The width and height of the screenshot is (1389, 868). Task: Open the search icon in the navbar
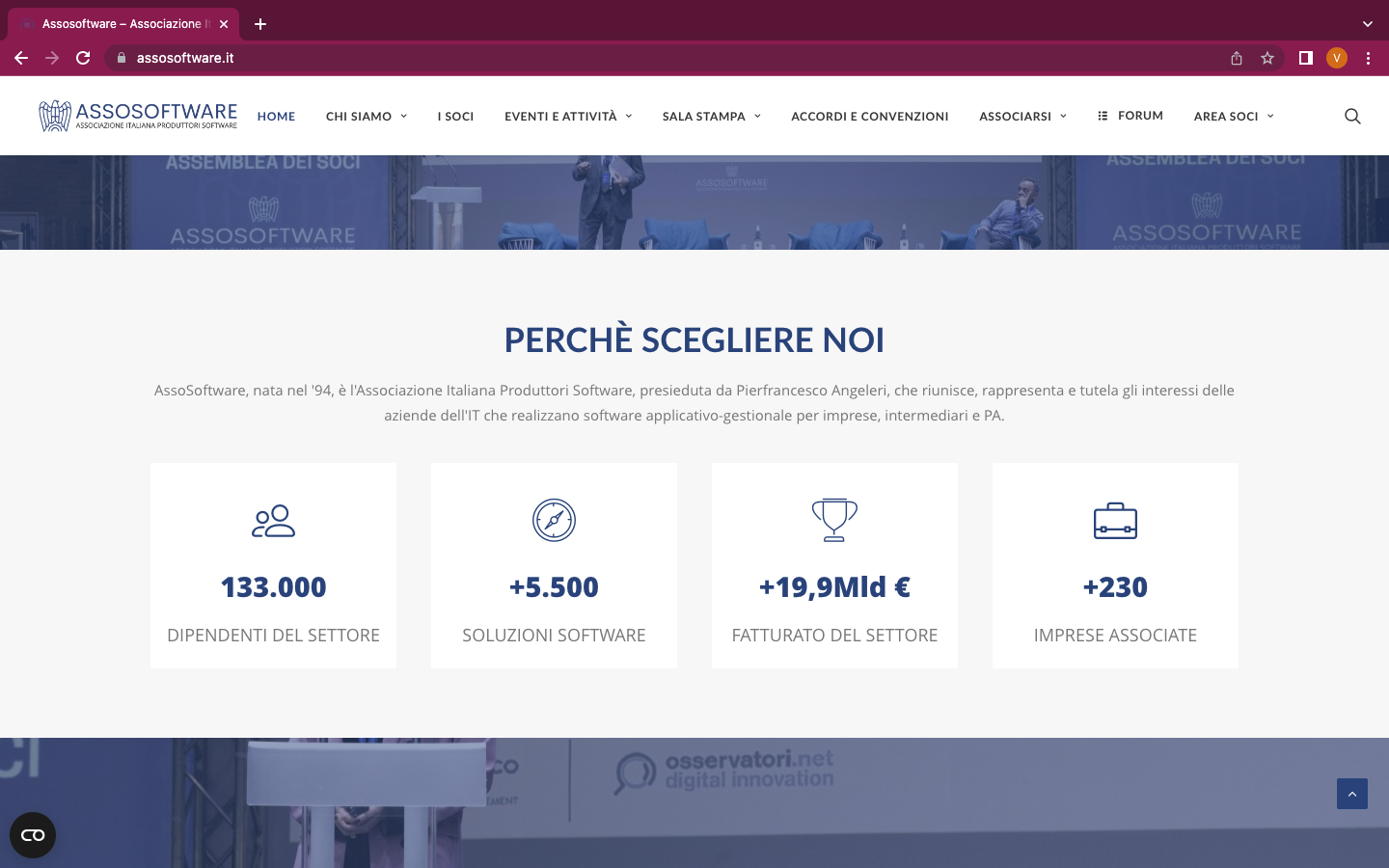(1352, 116)
